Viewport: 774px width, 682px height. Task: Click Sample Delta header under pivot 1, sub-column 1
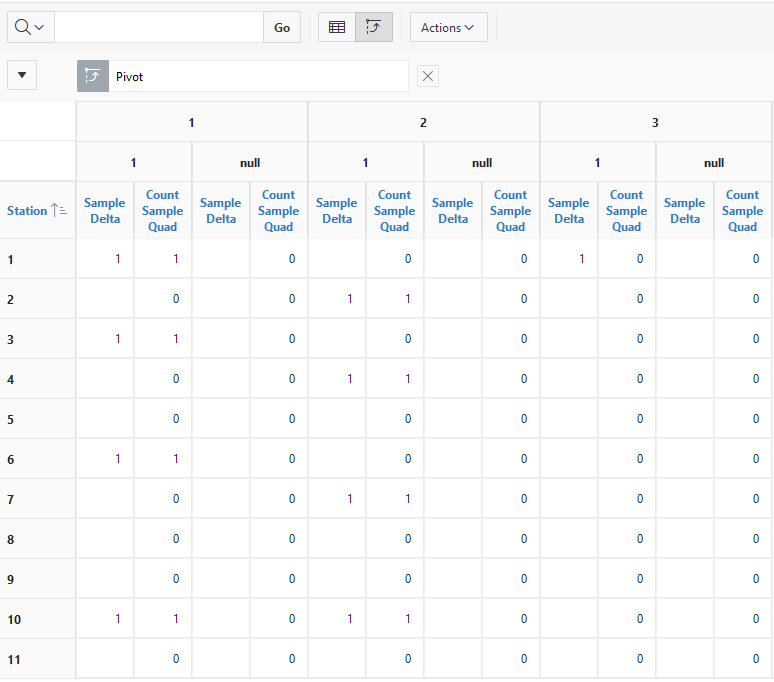105,211
